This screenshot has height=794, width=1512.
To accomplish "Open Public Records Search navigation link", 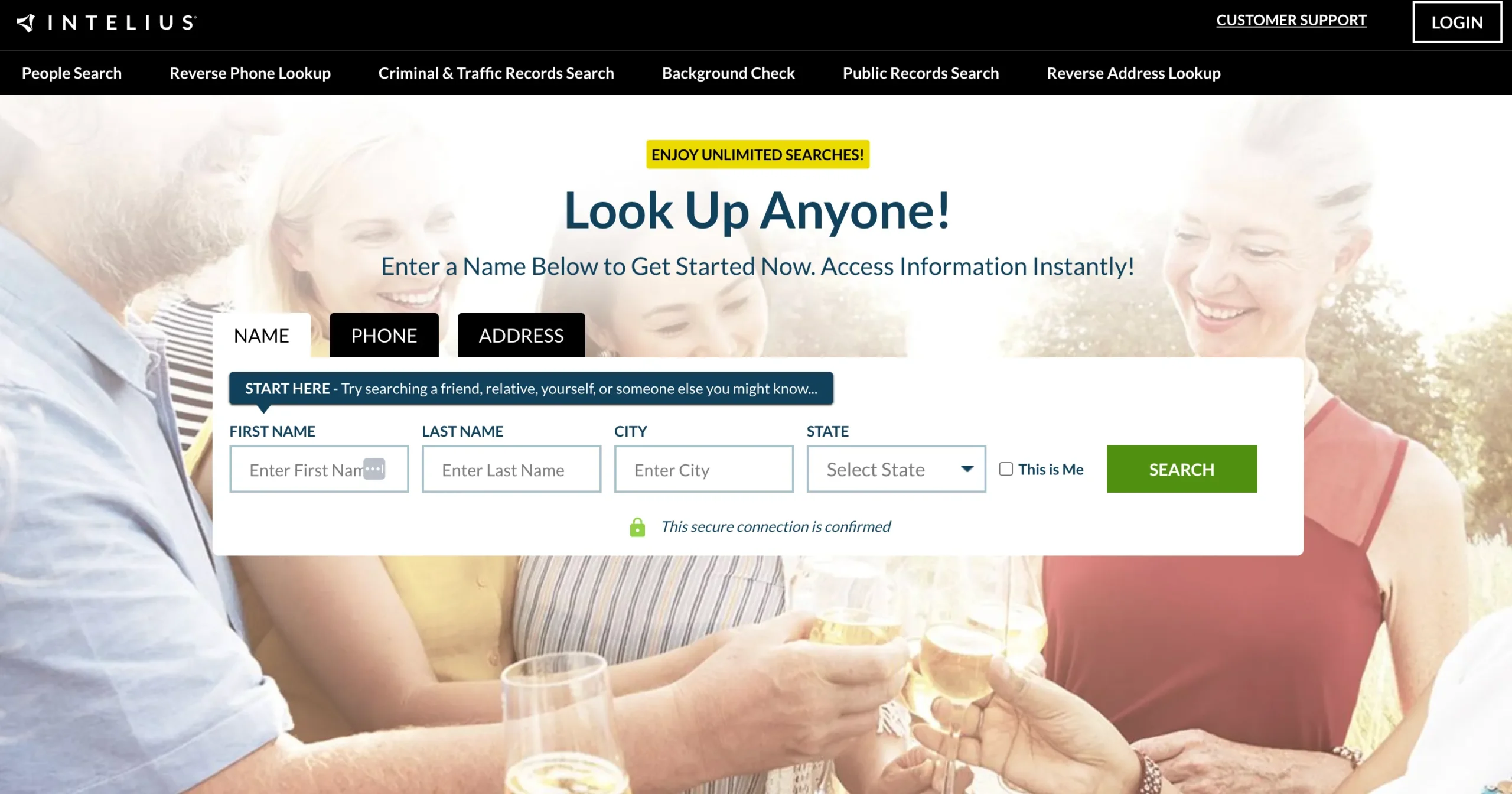I will click(x=921, y=73).
